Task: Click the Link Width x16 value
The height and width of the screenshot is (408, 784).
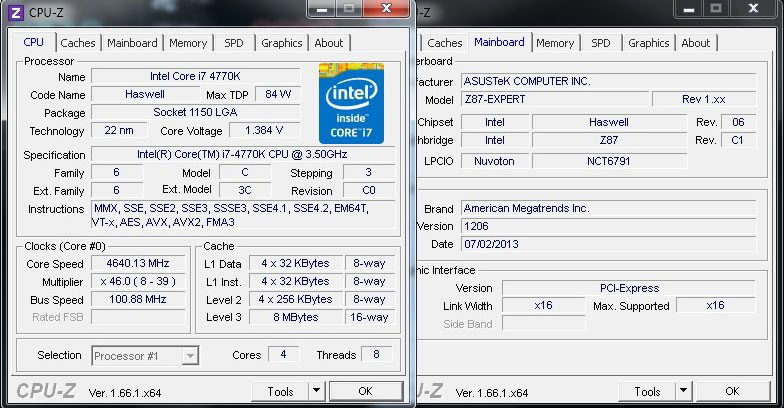Action: click(x=544, y=305)
